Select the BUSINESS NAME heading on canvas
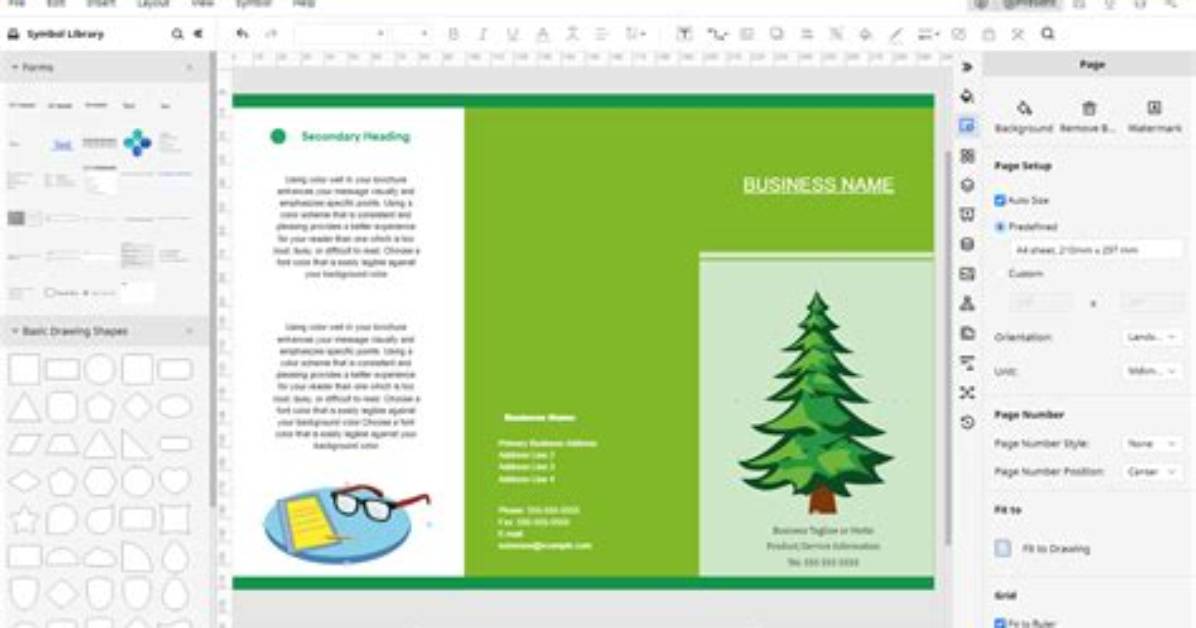Screen dimensions: 1196x628 pyautogui.click(x=818, y=185)
